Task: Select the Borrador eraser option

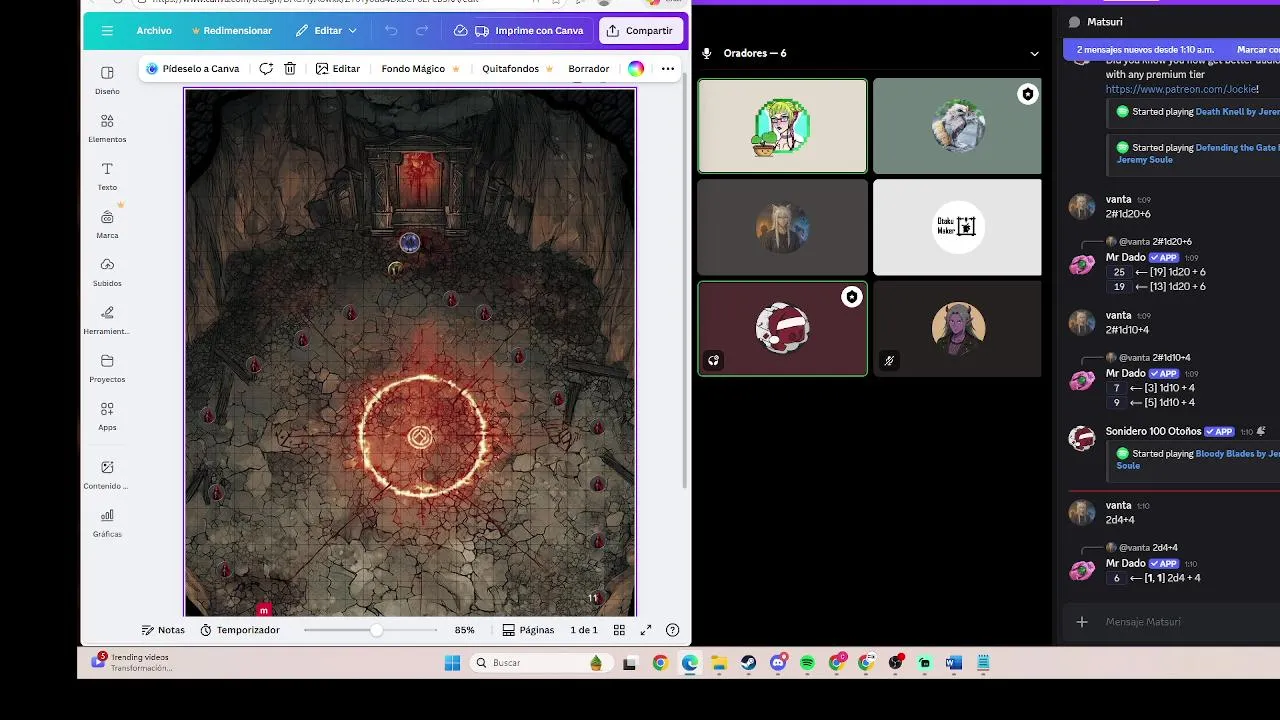Action: (x=588, y=69)
